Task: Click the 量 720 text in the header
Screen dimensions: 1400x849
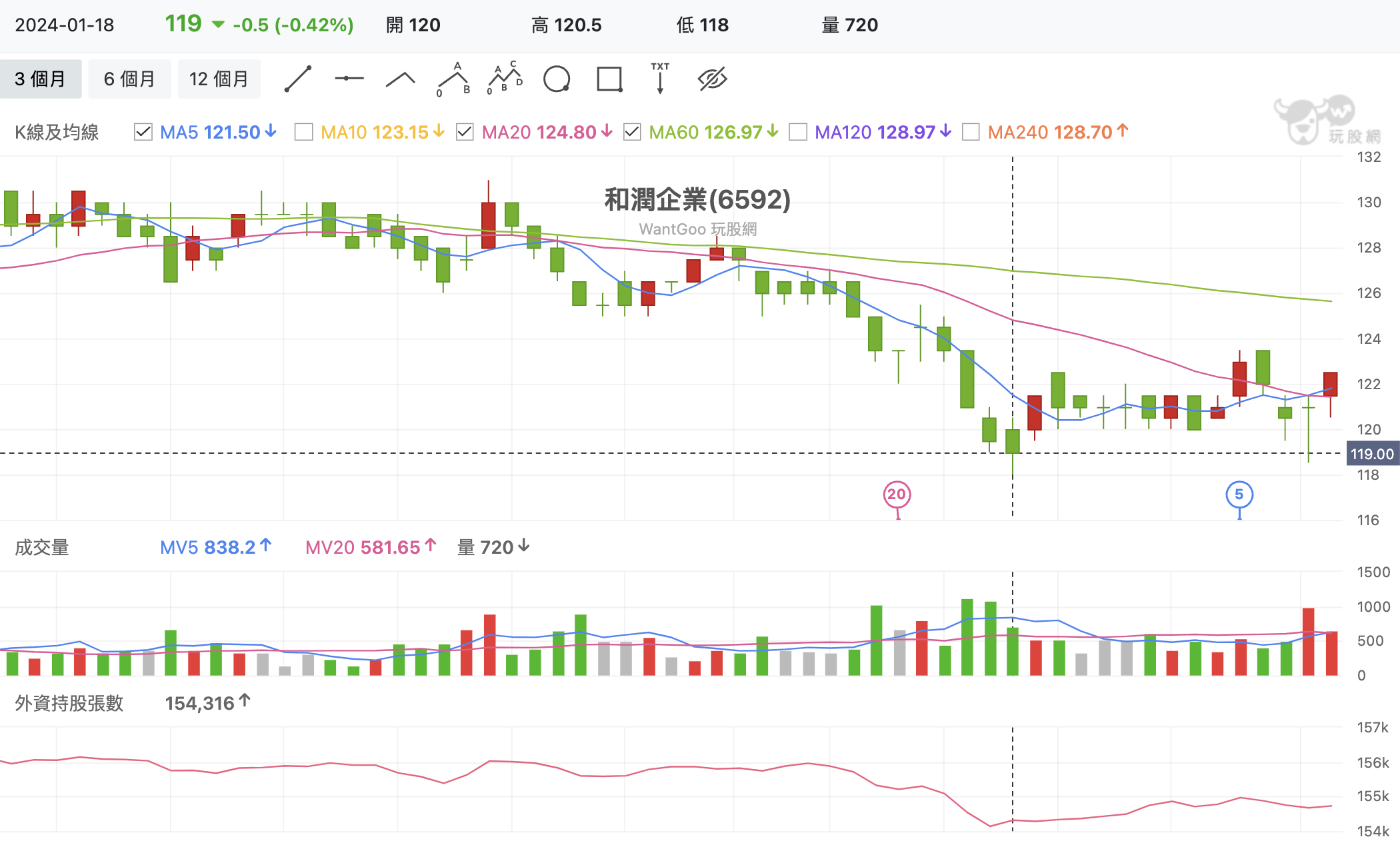Action: point(850,25)
